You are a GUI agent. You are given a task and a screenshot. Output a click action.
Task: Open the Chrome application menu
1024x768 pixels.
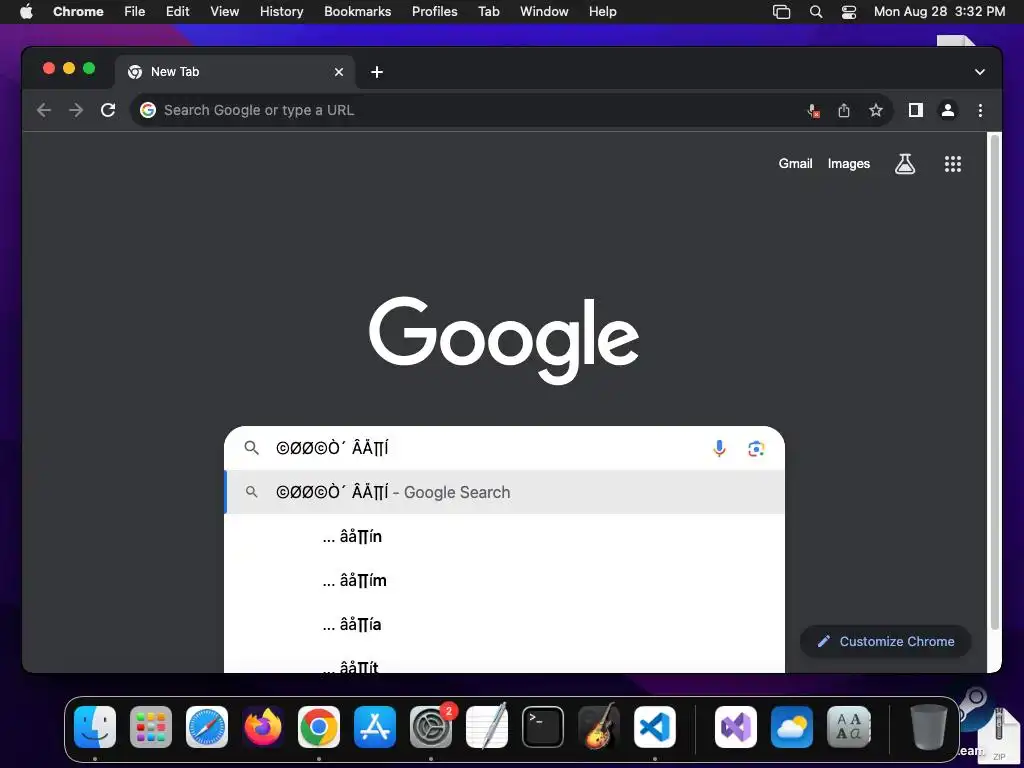point(78,12)
